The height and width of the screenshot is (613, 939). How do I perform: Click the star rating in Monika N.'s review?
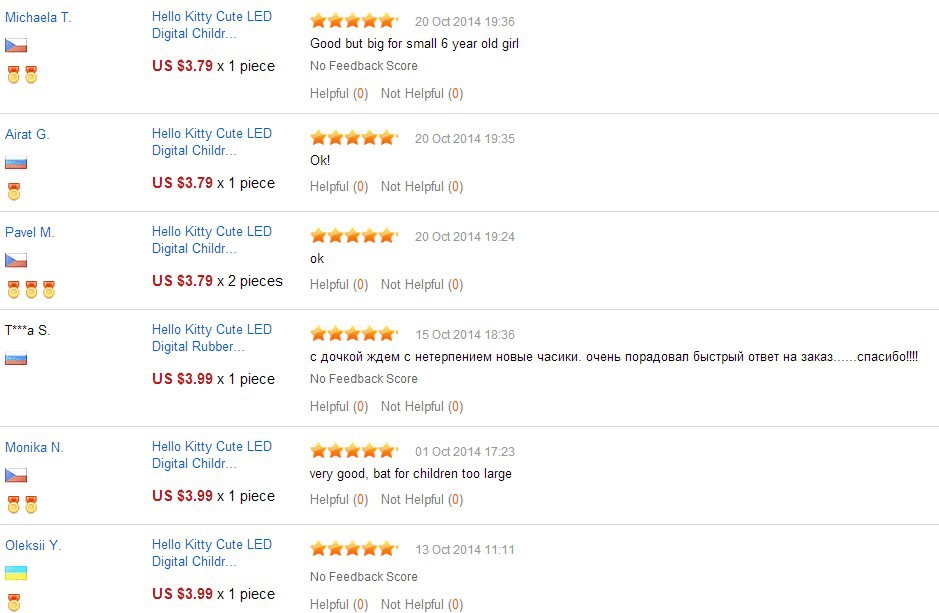354,451
